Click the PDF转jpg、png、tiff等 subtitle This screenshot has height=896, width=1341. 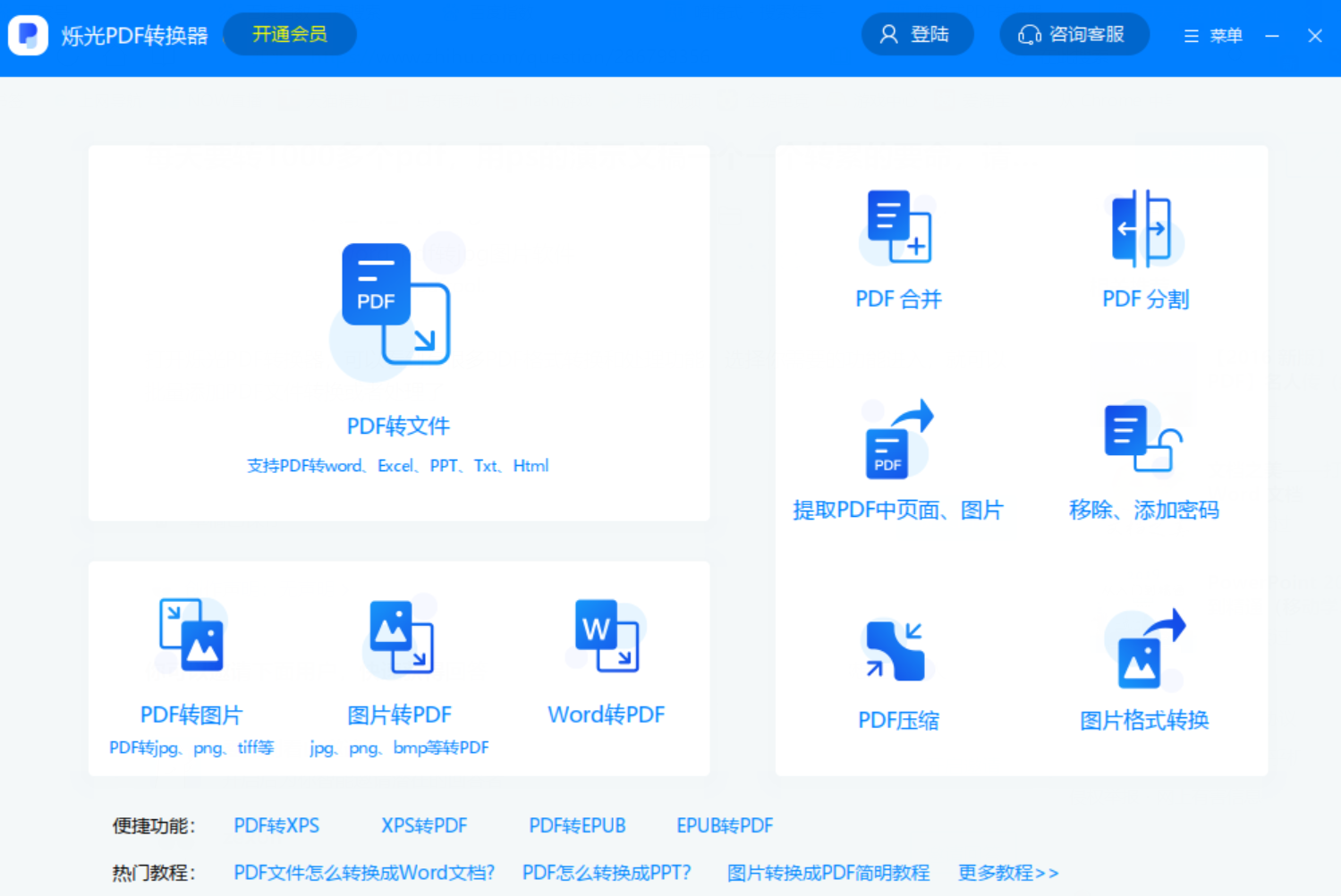click(x=191, y=748)
